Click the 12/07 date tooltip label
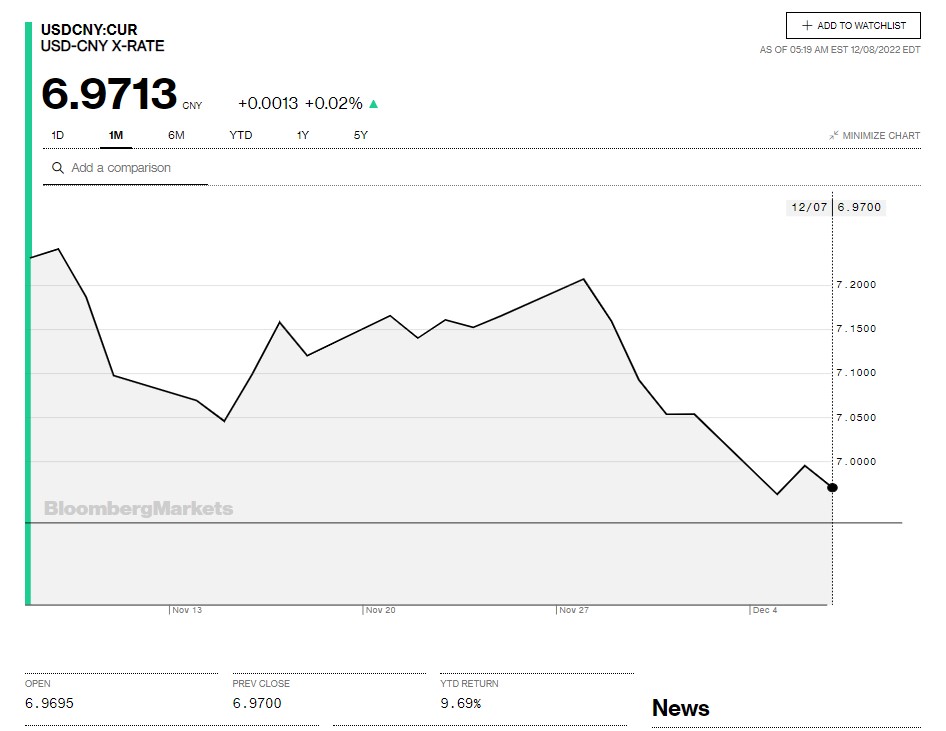This screenshot has width=946, height=731. coord(809,207)
